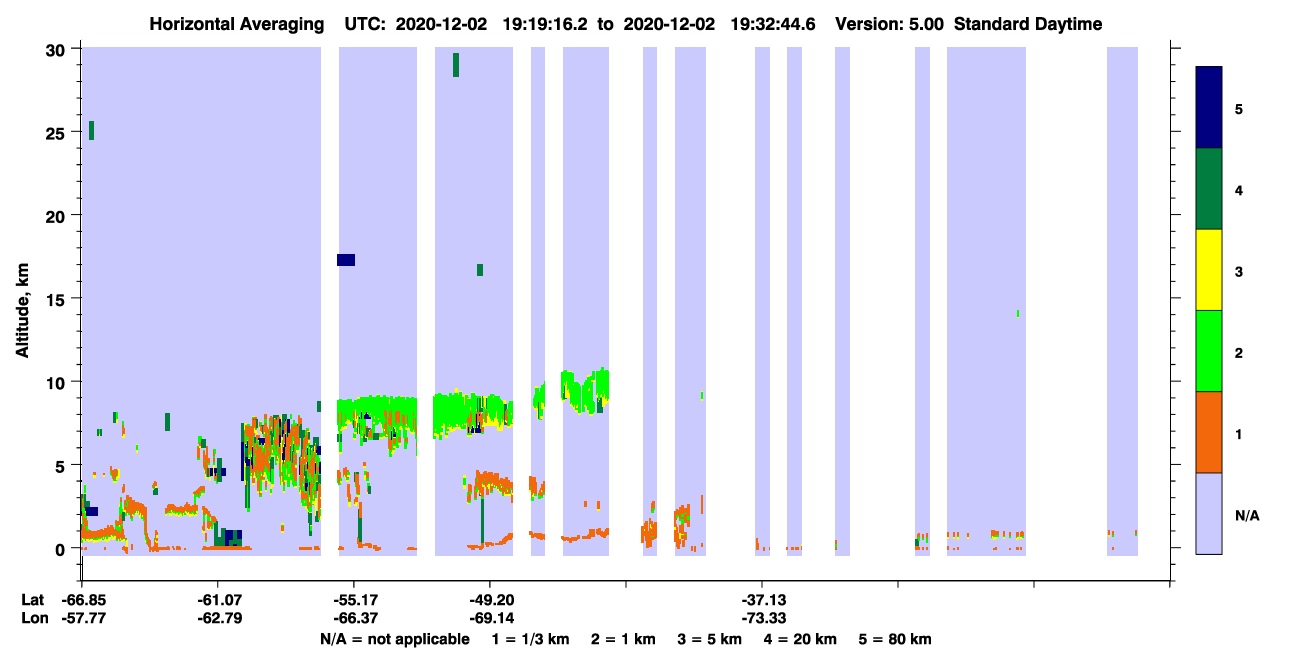This screenshot has width=1300, height=667.
Task: Click the longitude value -73.33
Action: click(762, 618)
